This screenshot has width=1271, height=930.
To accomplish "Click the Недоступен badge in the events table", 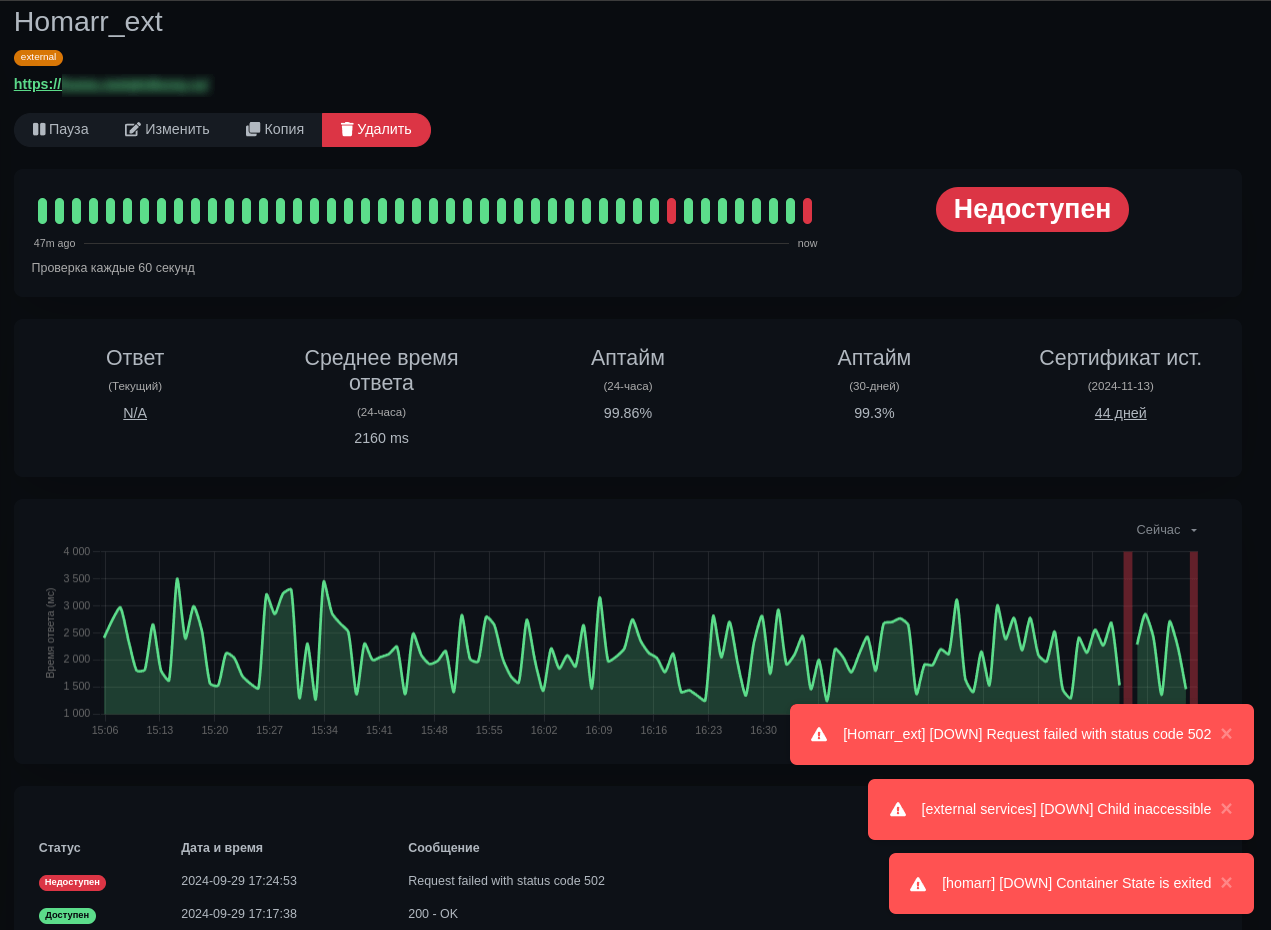I will click(72, 883).
